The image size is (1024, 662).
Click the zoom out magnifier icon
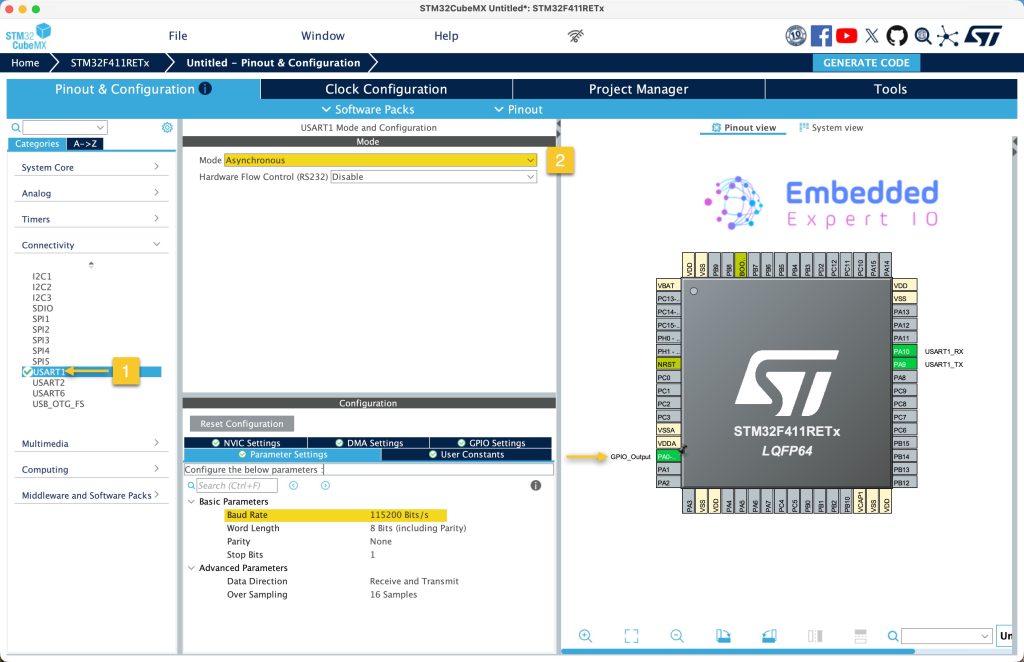(x=677, y=636)
